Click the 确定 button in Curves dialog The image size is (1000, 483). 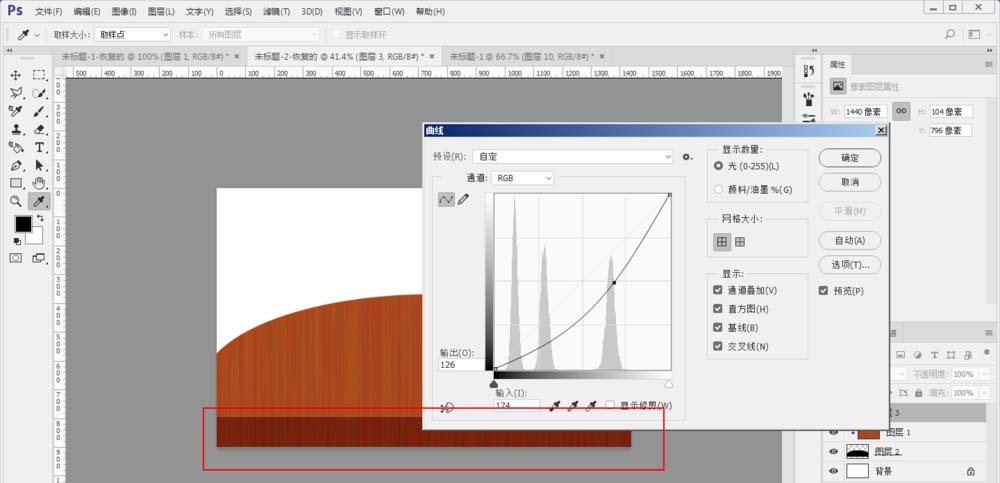point(849,158)
